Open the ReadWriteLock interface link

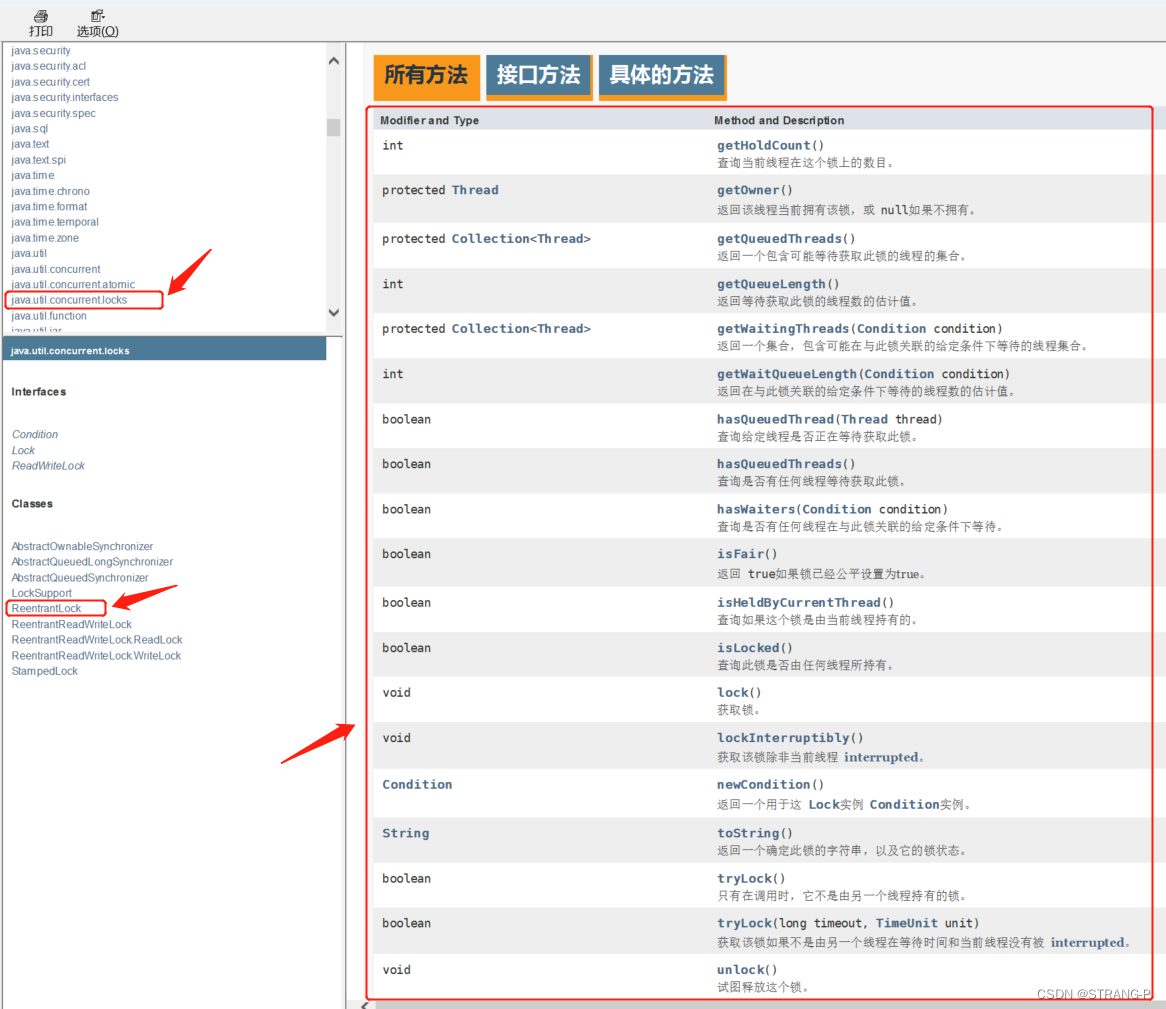click(x=48, y=466)
